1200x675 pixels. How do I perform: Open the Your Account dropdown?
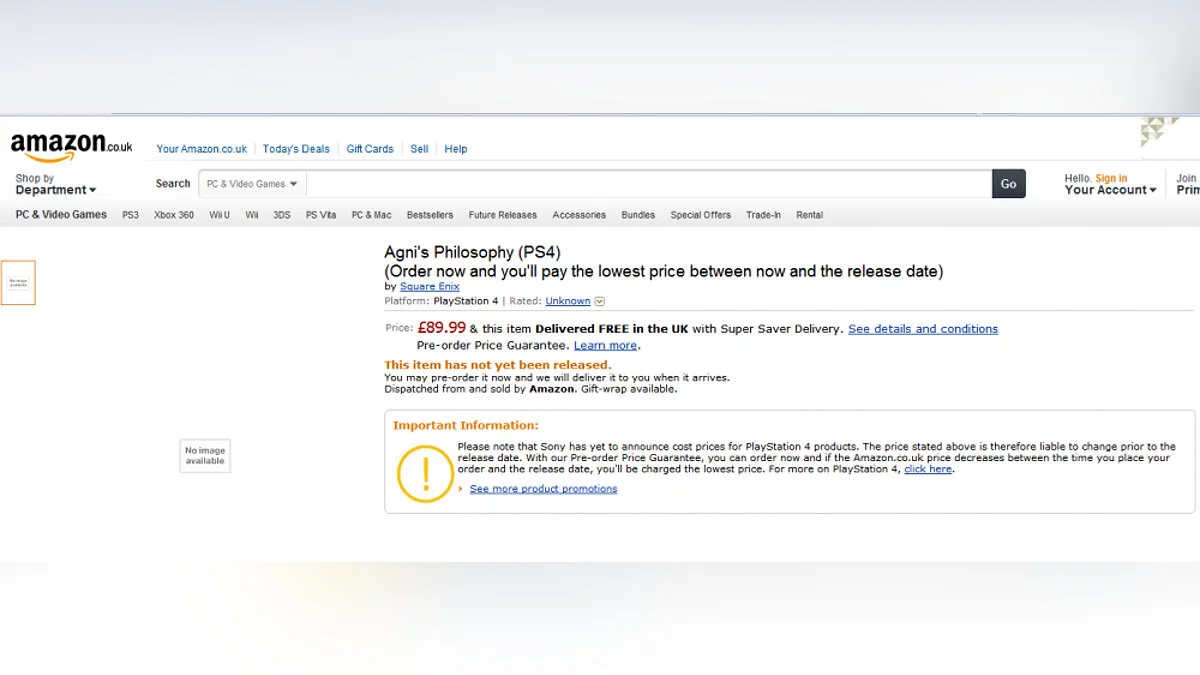pyautogui.click(x=1110, y=190)
